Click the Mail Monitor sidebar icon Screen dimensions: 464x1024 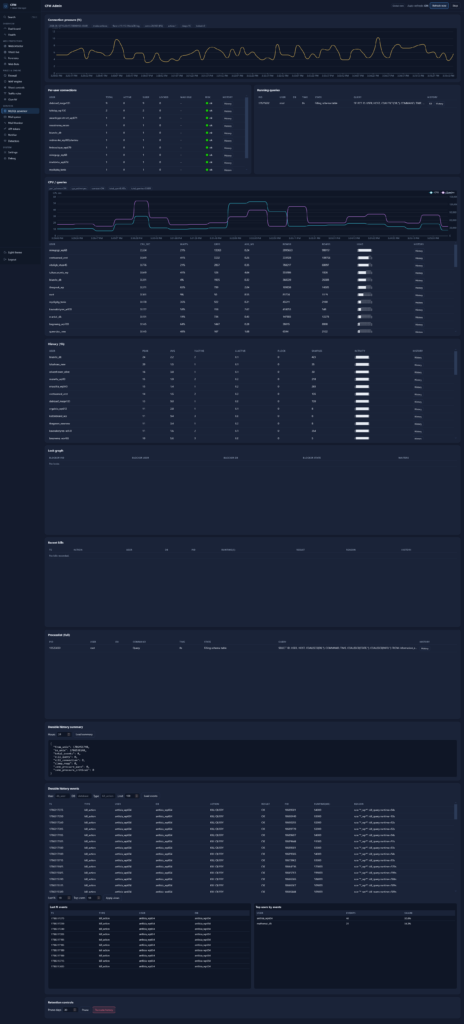click(x=5, y=123)
